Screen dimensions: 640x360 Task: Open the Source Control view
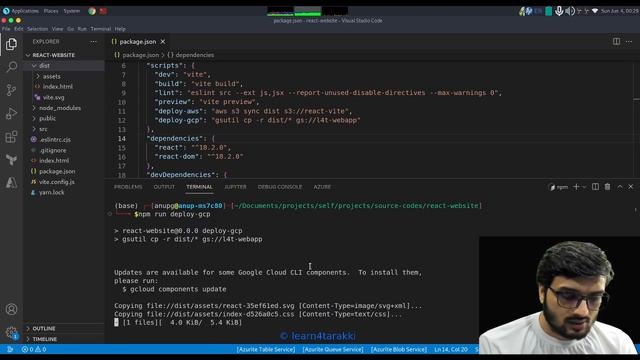click(11, 90)
